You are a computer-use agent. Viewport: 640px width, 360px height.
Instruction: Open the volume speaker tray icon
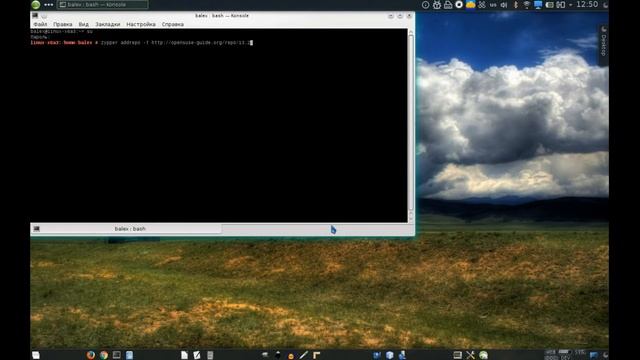pyautogui.click(x=504, y=5)
